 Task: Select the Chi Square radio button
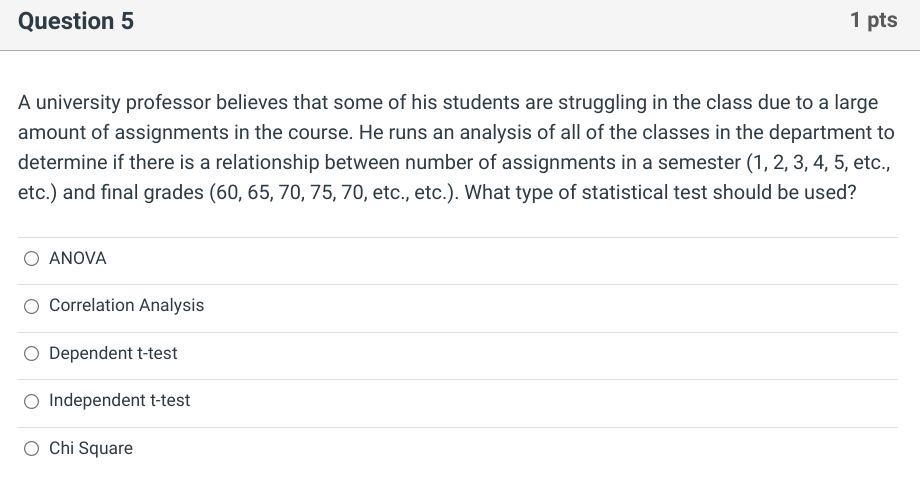point(33,449)
